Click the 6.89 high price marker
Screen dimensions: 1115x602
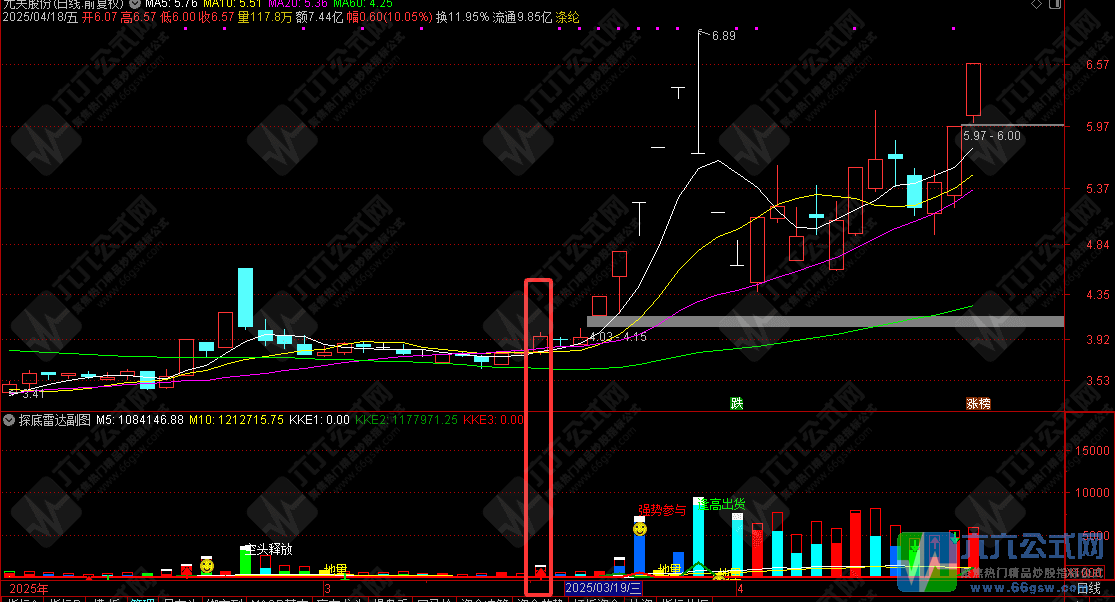[x=722, y=36]
